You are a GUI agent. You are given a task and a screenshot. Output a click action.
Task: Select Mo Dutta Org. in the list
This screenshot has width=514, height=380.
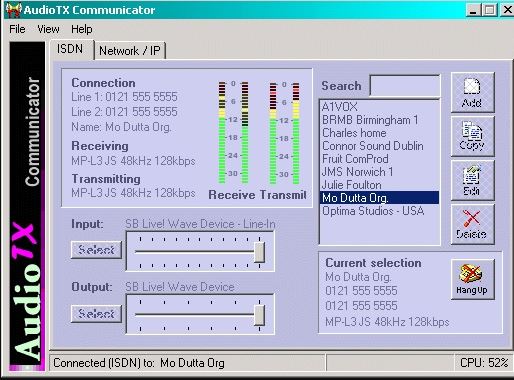pos(379,198)
